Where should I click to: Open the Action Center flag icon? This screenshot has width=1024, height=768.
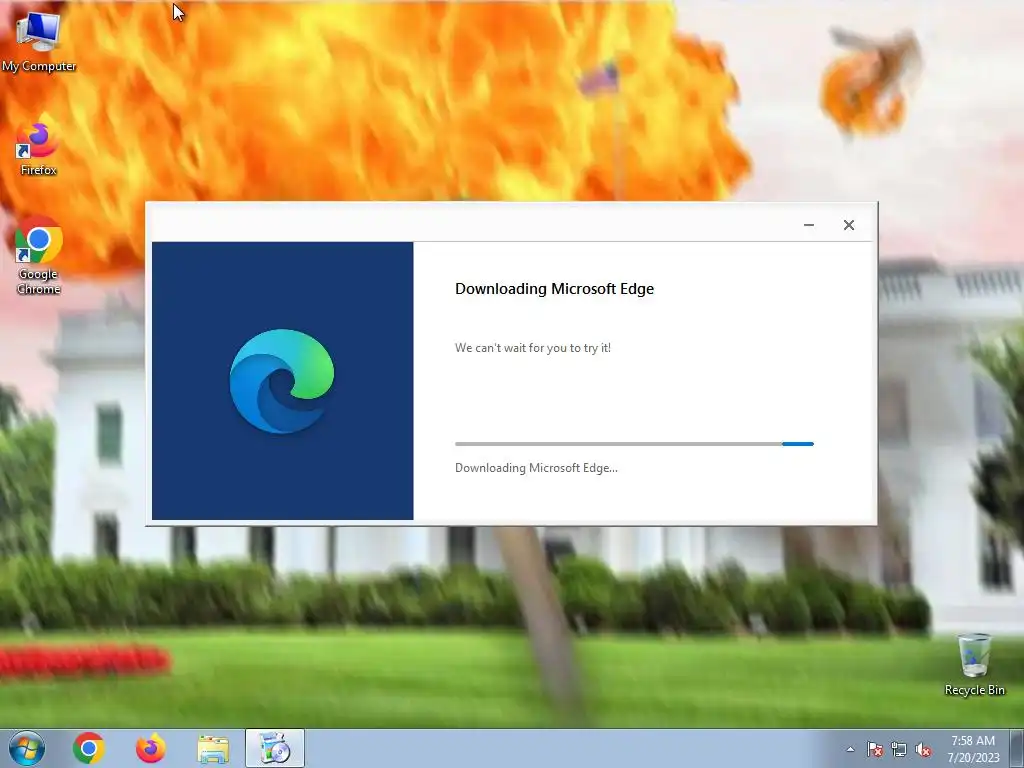[874, 749]
